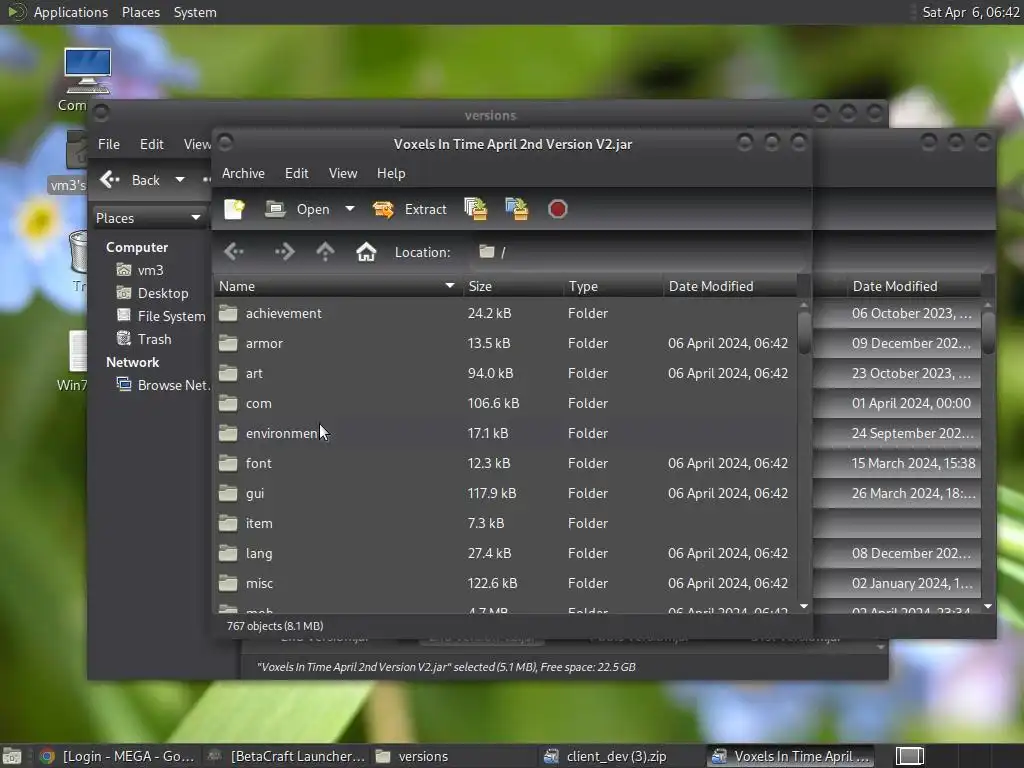Viewport: 1024px width, 768px height.
Task: Open Edit menu in versions window
Action: click(152, 144)
